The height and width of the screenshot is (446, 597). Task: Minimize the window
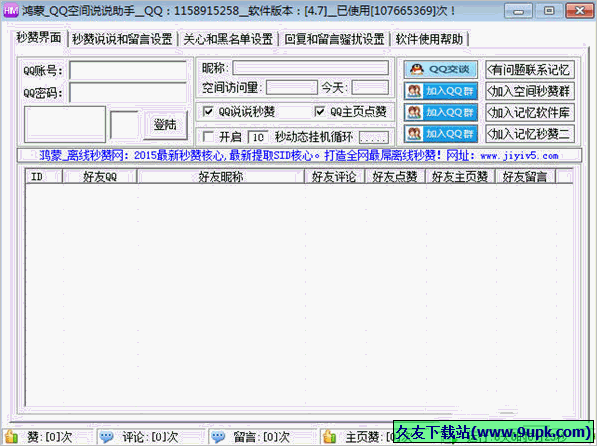coord(518,11)
